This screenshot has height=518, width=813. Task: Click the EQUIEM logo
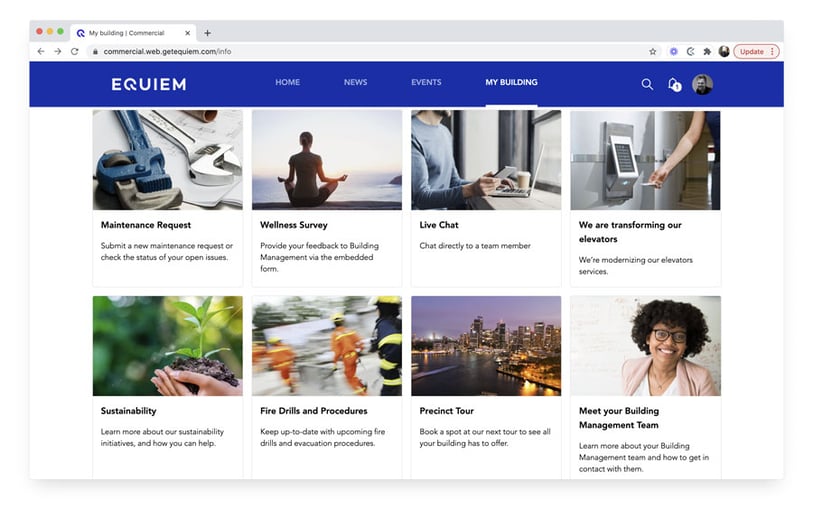[148, 84]
